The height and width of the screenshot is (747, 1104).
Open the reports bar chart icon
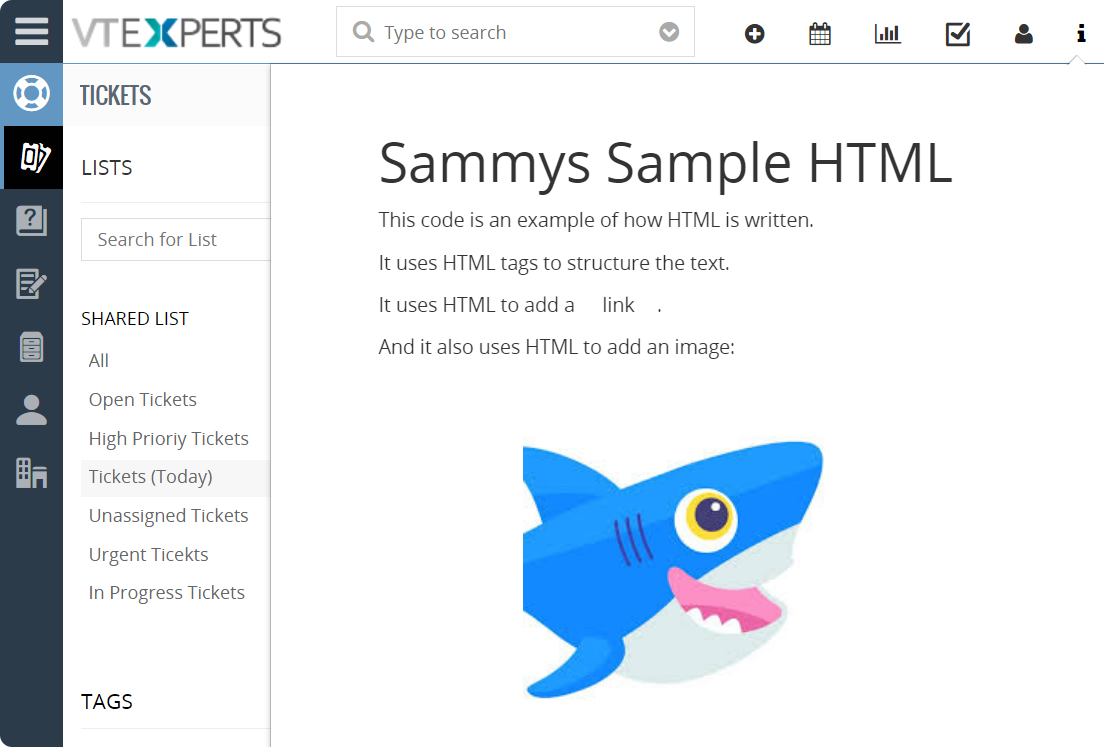pyautogui.click(x=887, y=33)
